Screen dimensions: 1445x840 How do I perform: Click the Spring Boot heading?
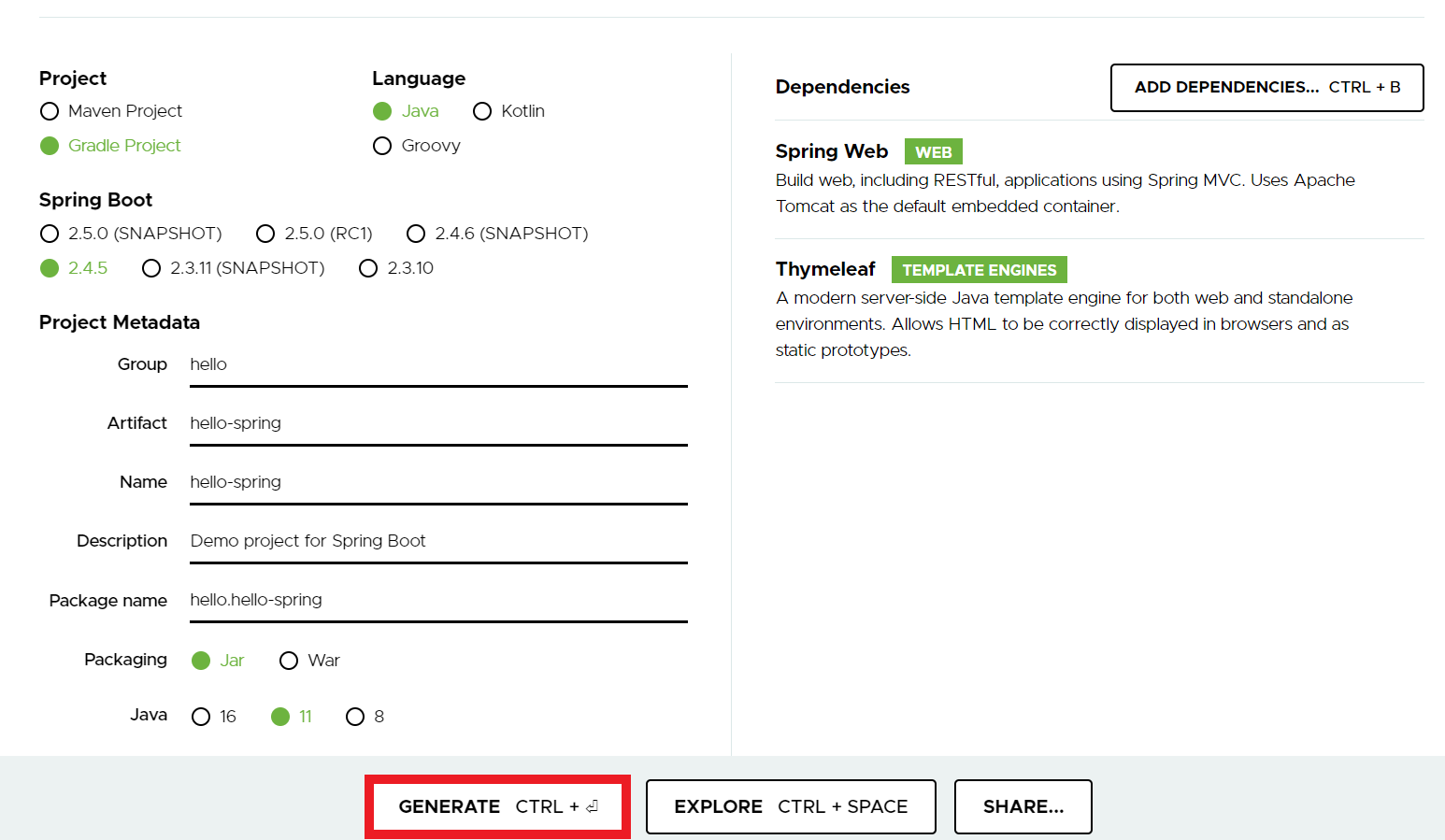pos(96,200)
